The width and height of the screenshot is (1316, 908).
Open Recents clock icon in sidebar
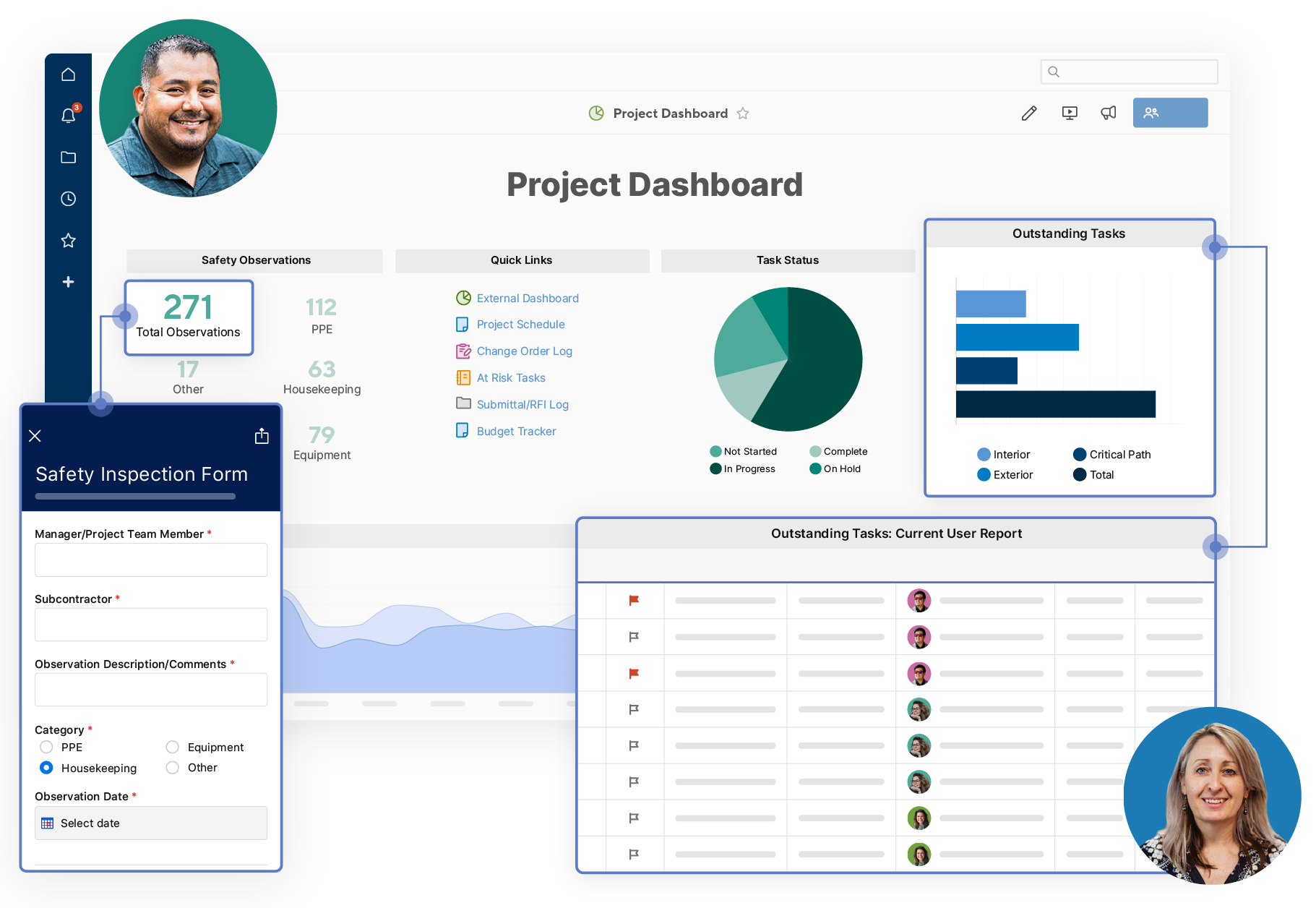point(68,199)
